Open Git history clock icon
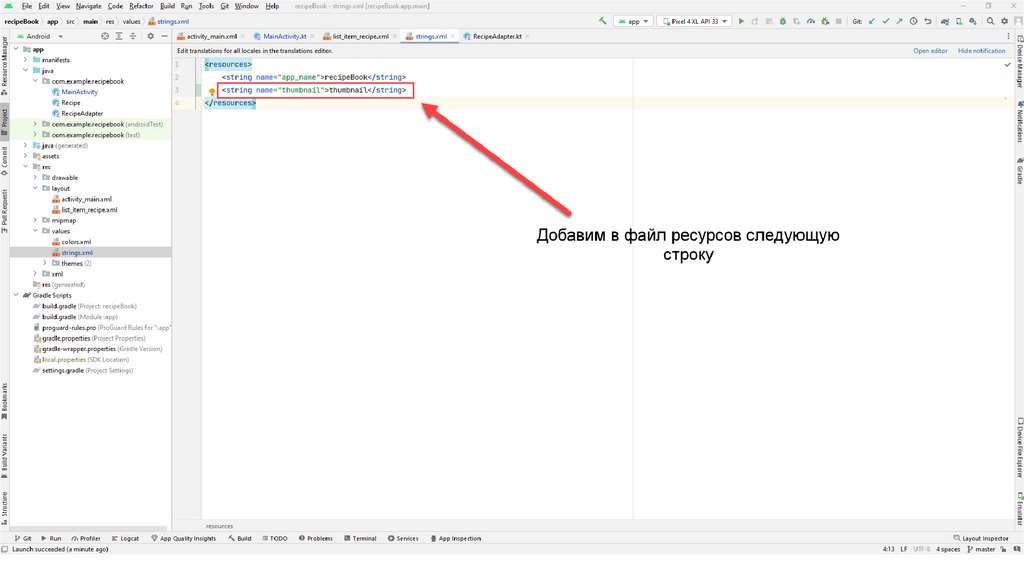The width and height of the screenshot is (1024, 574). [x=913, y=21]
